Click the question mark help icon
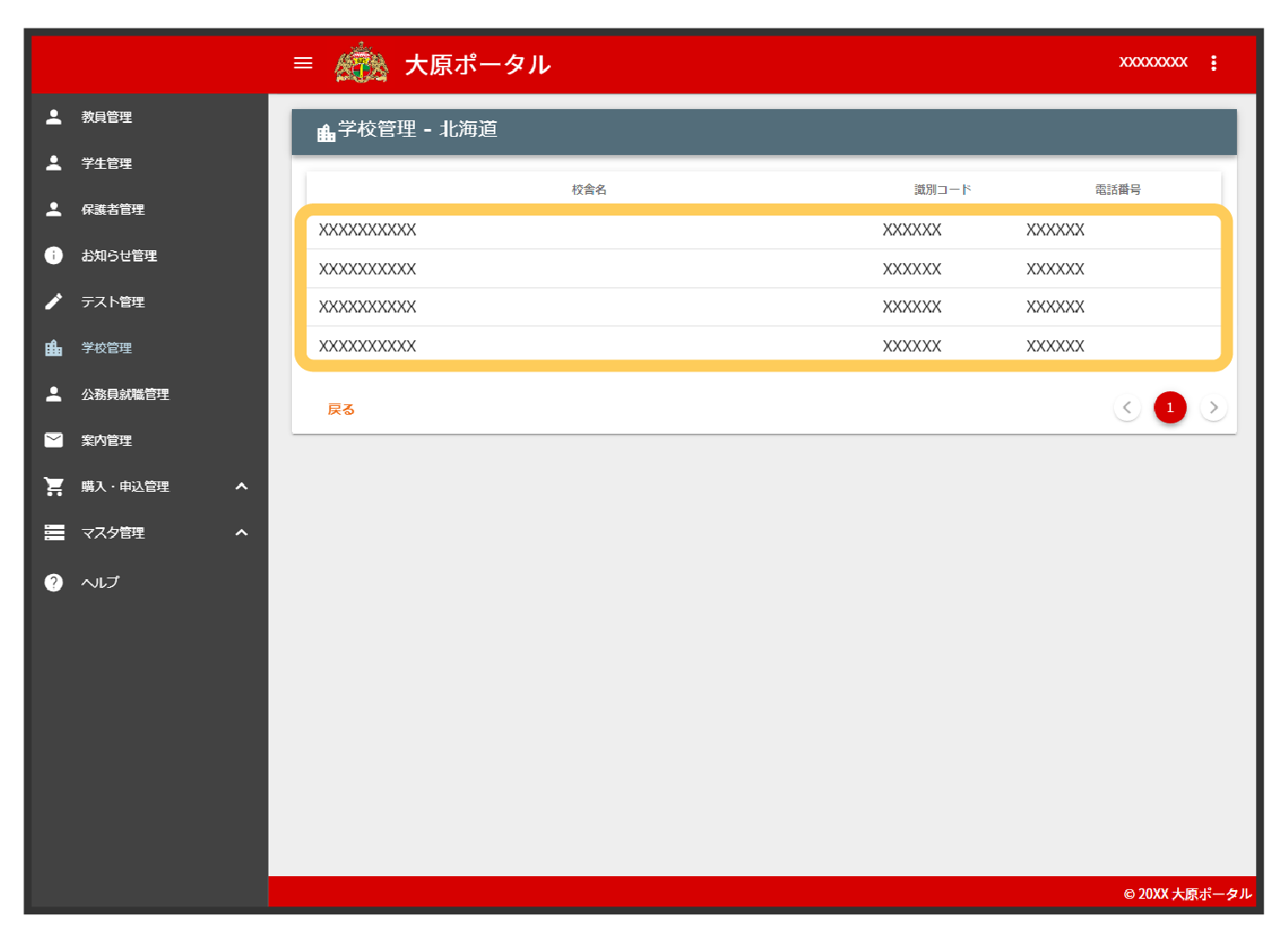This screenshot has width=1288, height=942. [54, 582]
